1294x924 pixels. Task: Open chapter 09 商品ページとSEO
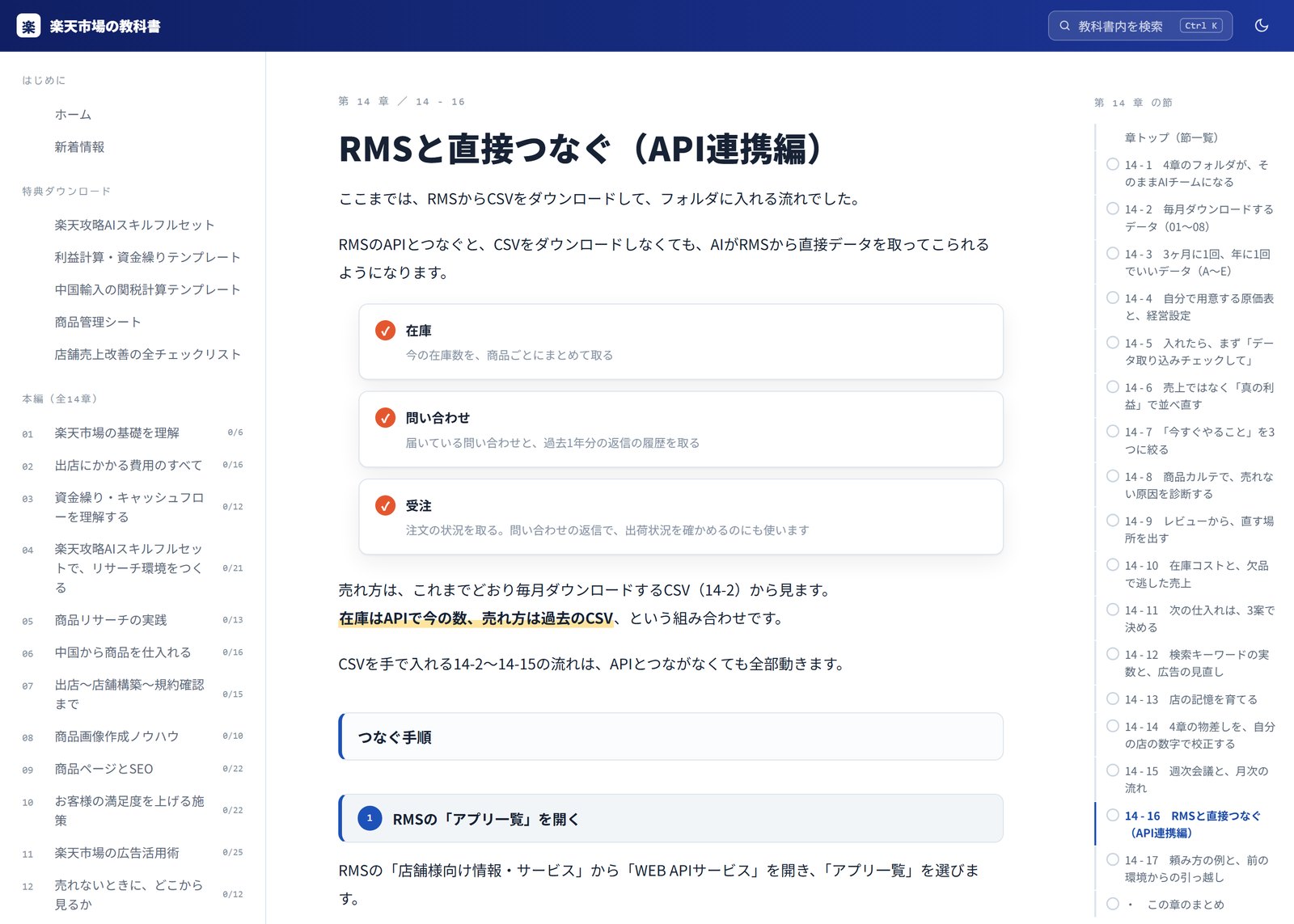pyautogui.click(x=104, y=769)
